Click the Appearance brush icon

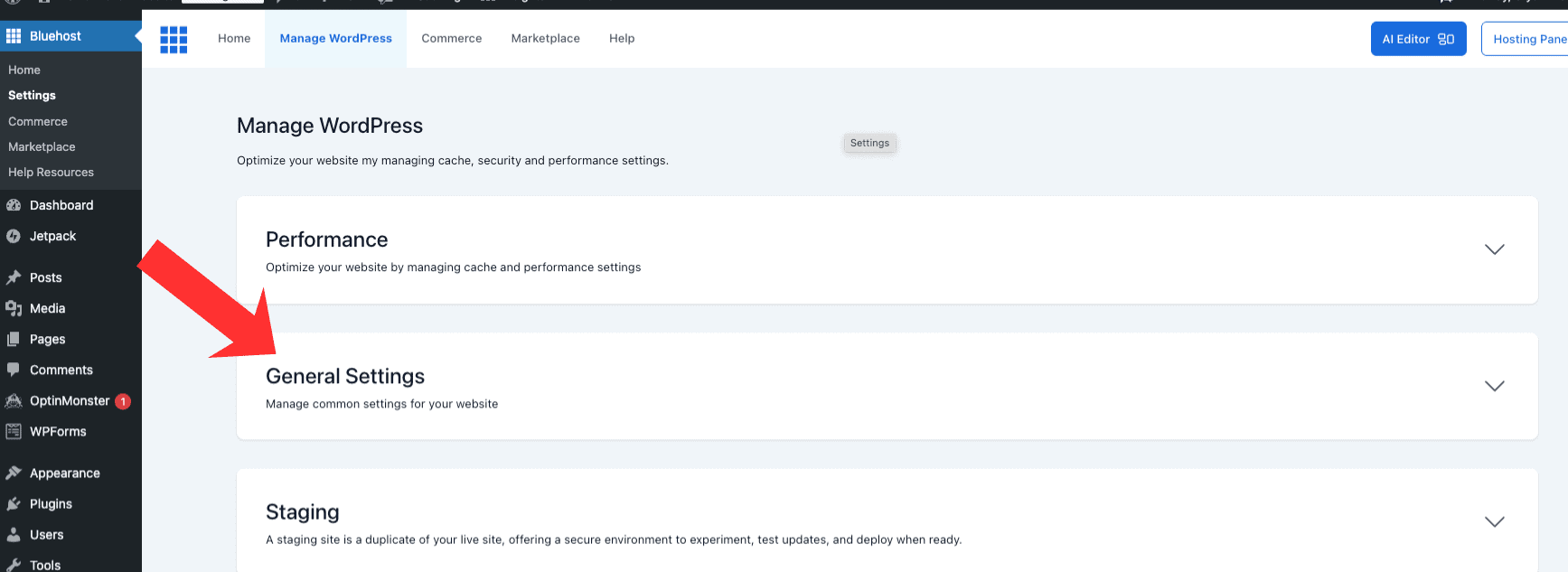14,473
